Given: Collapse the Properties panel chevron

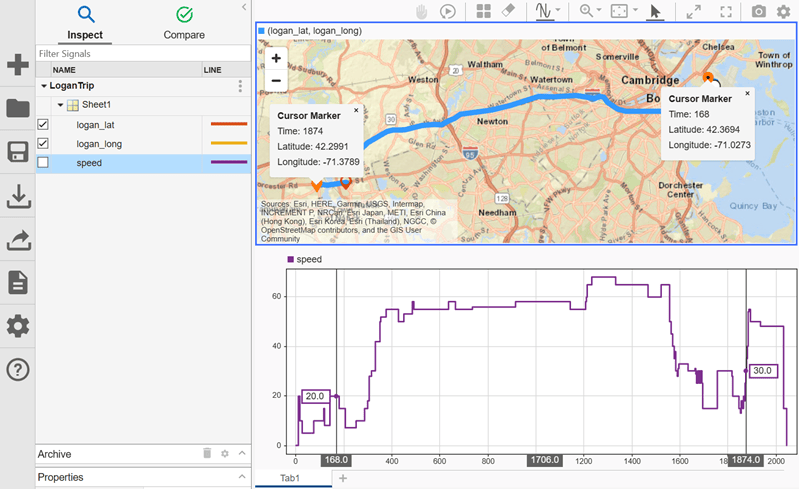Looking at the screenshot, I should click(x=242, y=477).
